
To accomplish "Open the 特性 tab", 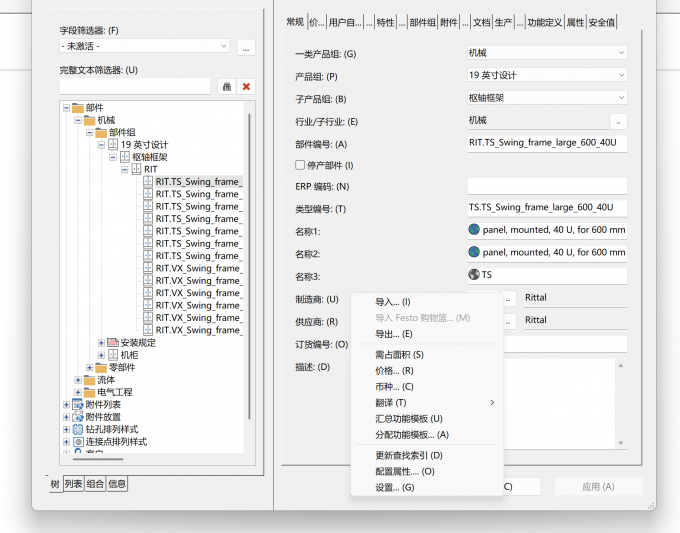I will [385, 23].
